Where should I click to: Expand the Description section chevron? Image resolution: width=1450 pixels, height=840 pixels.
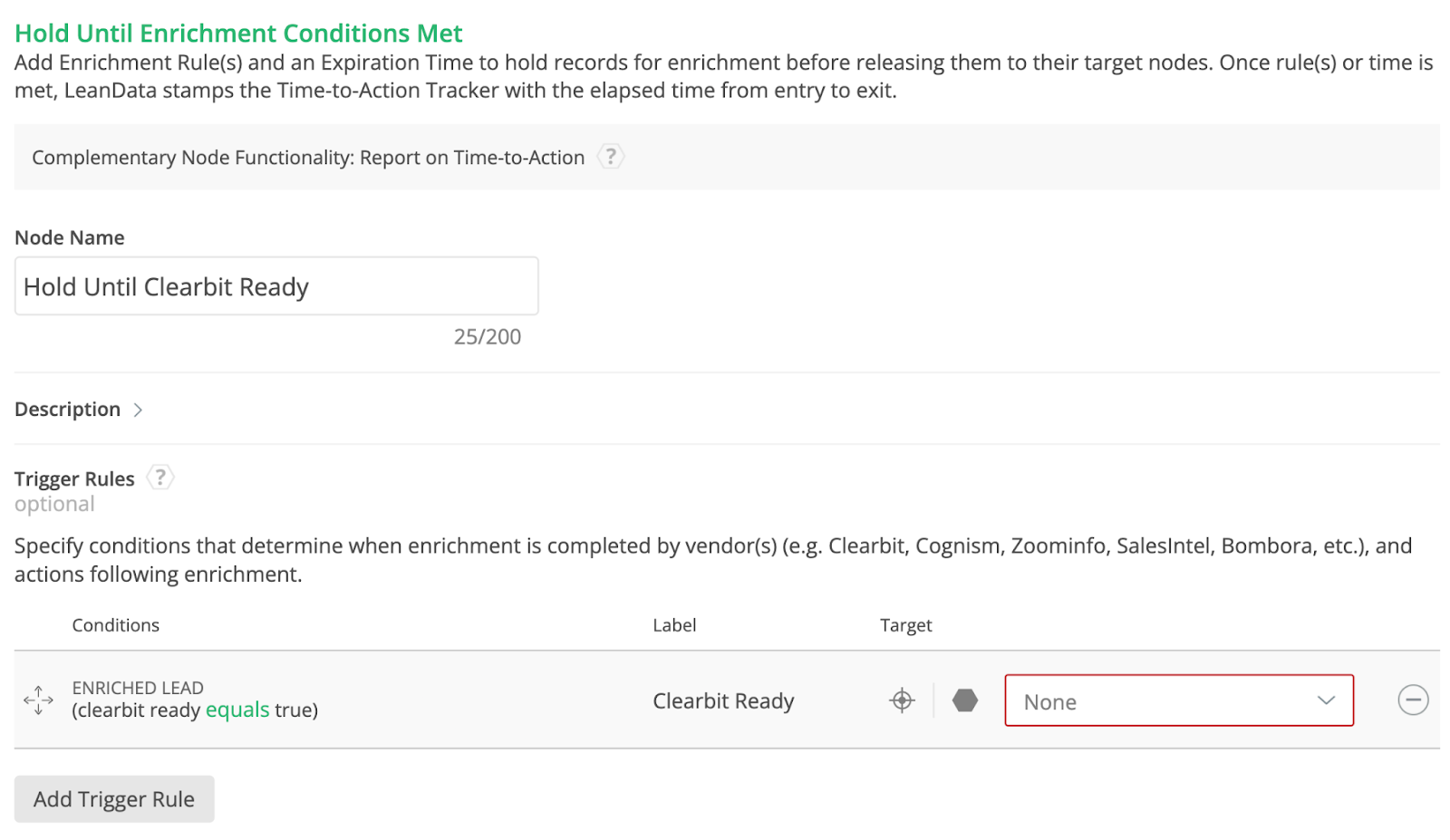click(138, 410)
